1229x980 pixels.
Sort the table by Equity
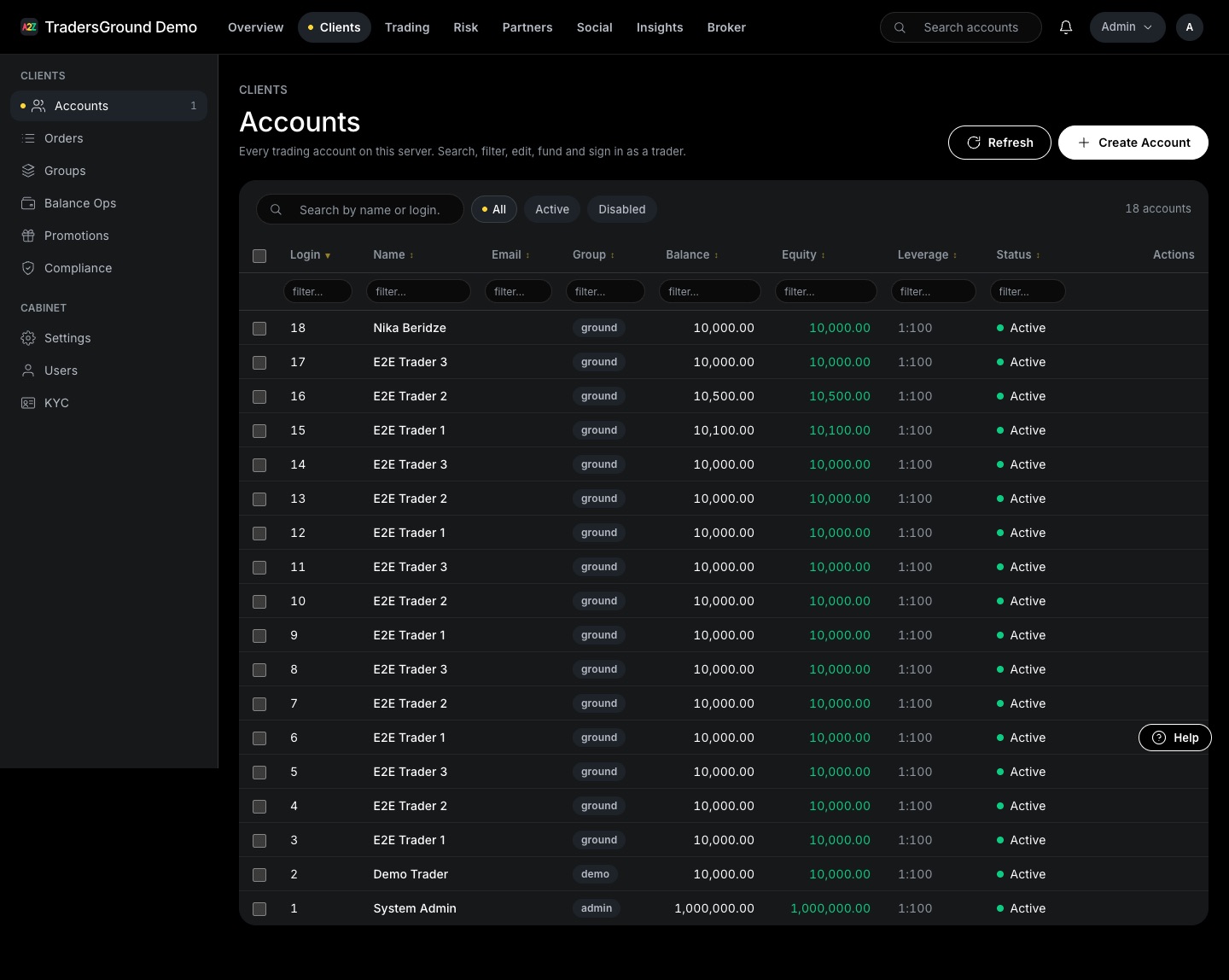[803, 254]
